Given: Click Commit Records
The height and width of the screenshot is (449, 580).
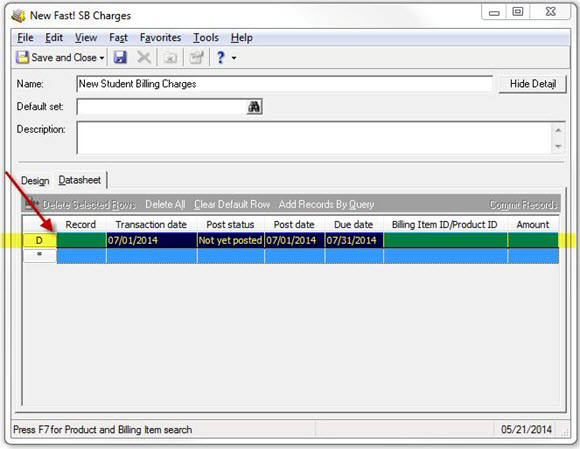Looking at the screenshot, I should 523,205.
